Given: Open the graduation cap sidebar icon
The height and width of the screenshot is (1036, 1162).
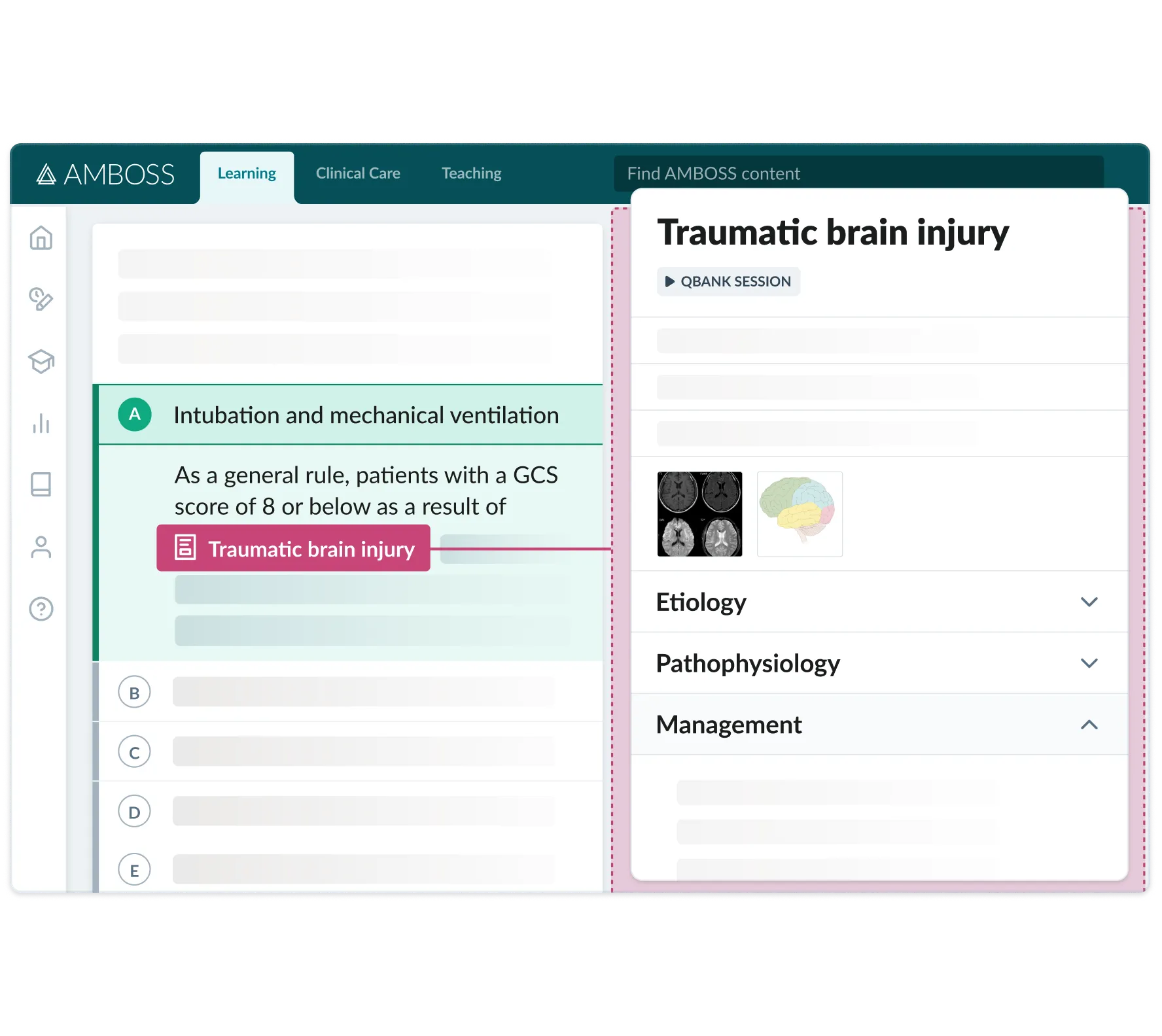Looking at the screenshot, I should (41, 361).
